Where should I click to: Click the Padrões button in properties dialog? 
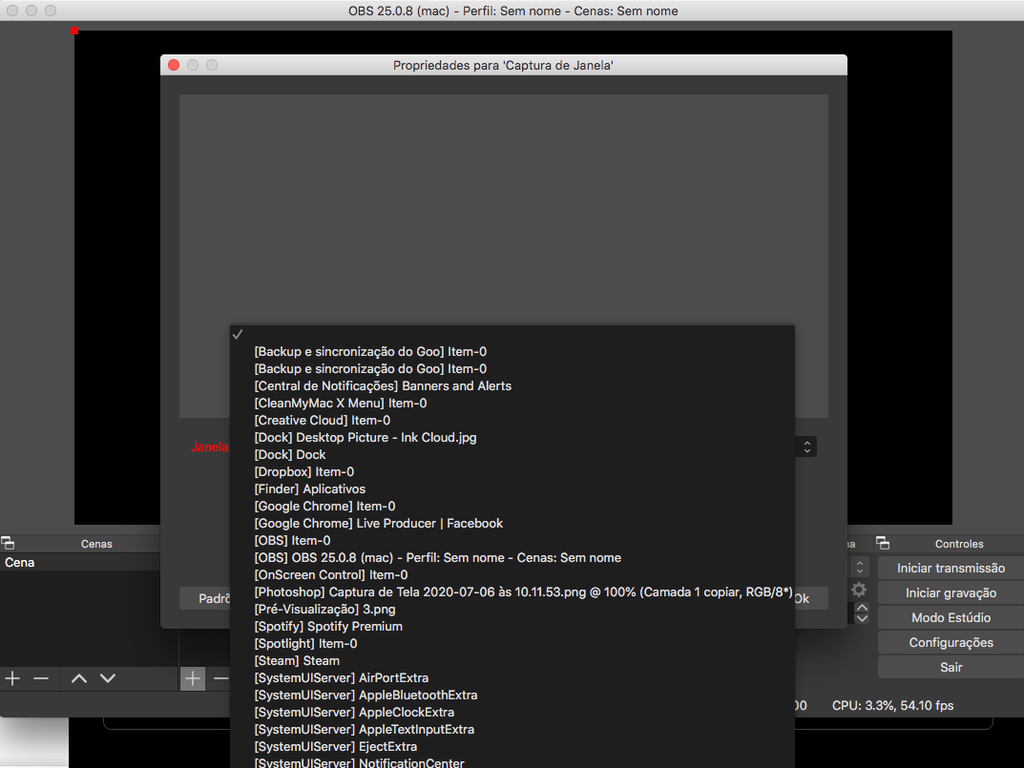pos(205,598)
